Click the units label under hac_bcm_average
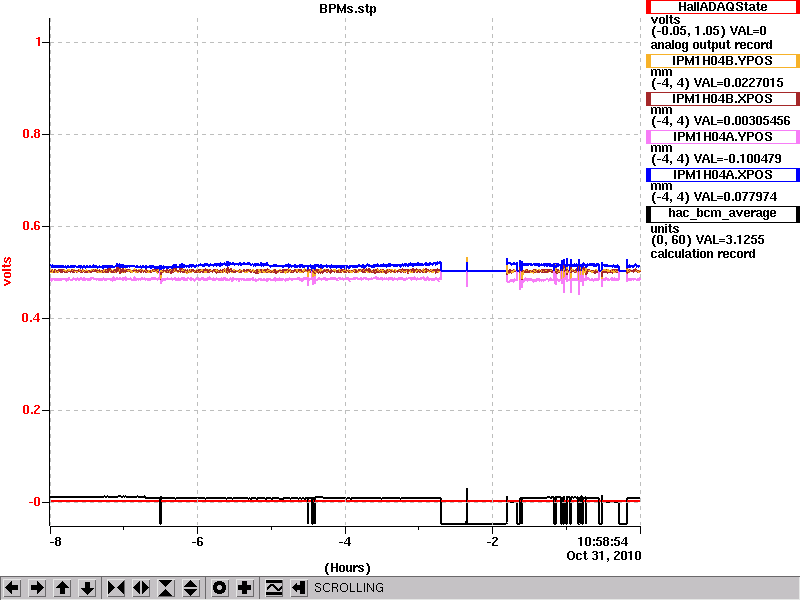800x600 pixels. pyautogui.click(x=665, y=229)
